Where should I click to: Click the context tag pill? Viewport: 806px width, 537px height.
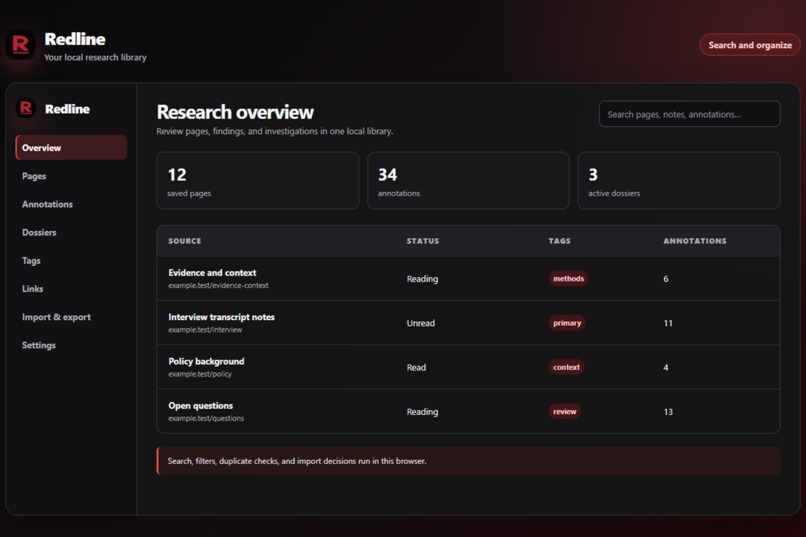566,367
